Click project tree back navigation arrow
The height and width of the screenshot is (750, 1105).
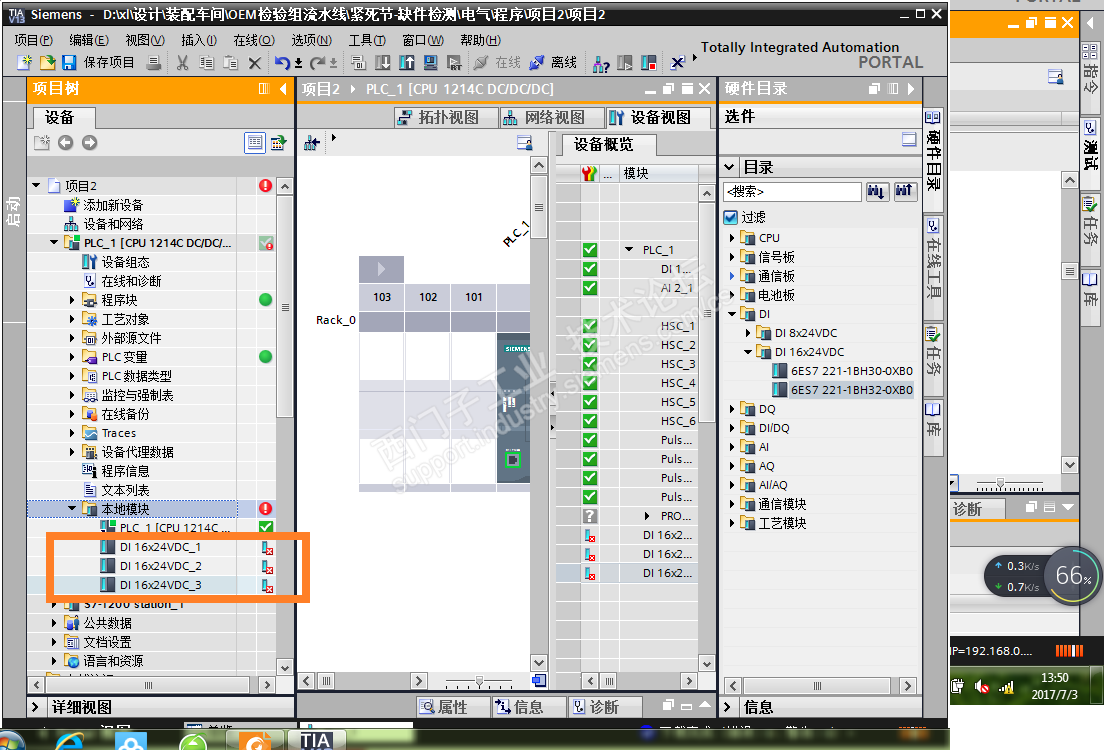pos(66,143)
